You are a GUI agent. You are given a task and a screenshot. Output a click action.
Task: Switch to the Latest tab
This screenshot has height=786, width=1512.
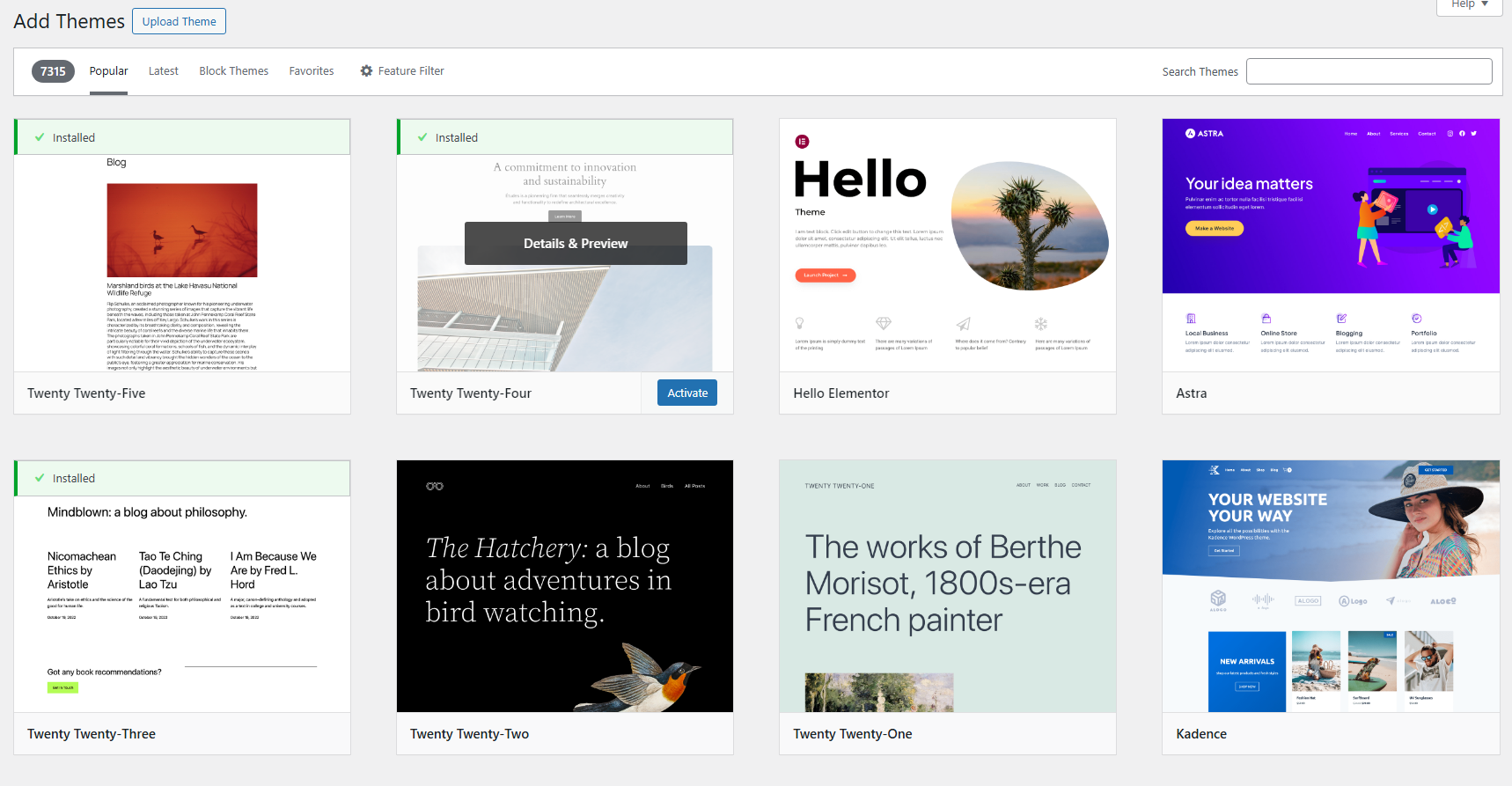tap(163, 71)
